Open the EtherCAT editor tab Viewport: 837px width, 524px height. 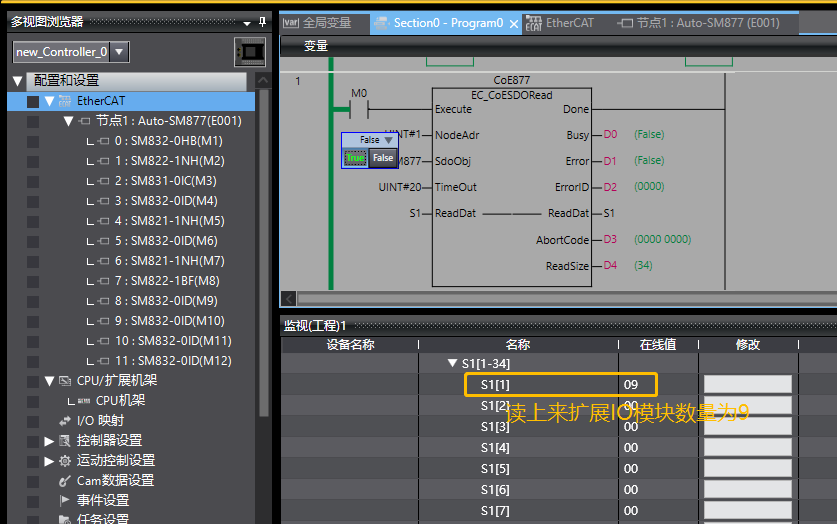point(559,23)
